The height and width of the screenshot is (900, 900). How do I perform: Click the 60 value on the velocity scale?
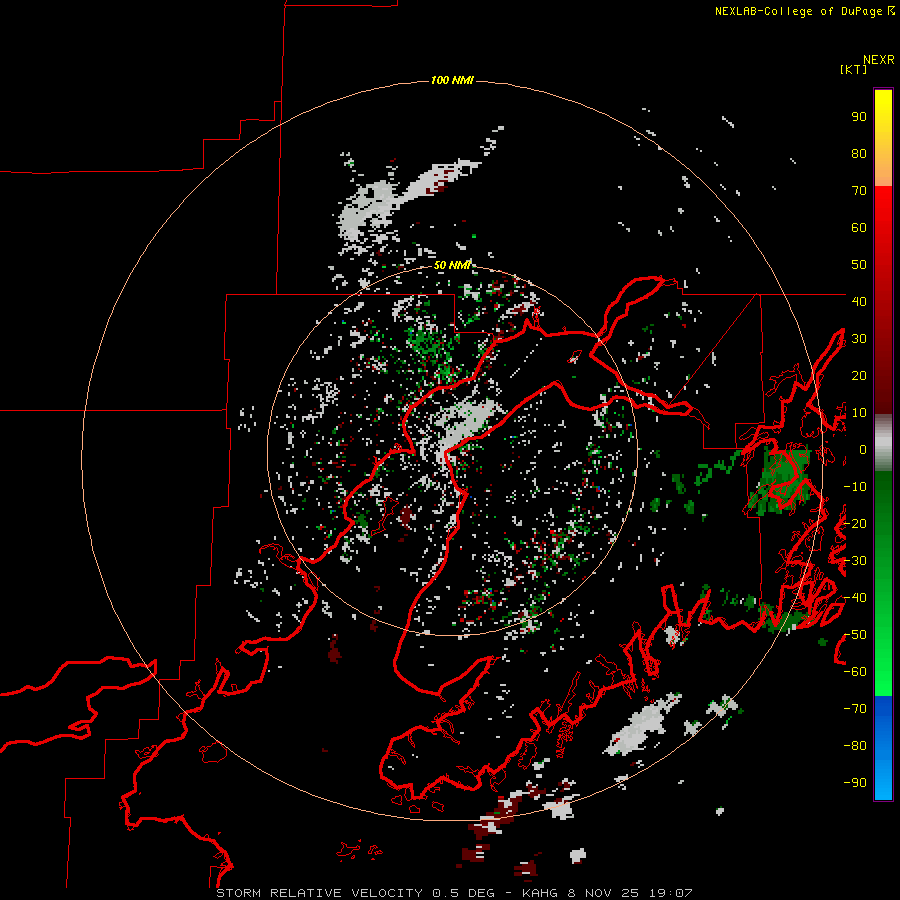click(859, 228)
